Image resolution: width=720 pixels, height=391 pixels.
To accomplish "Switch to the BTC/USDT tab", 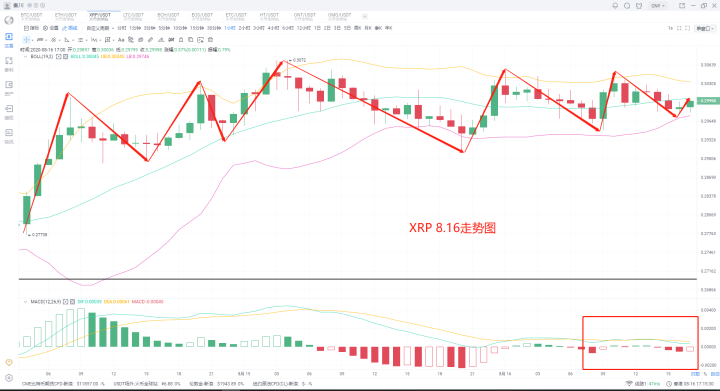I will [x=31, y=17].
